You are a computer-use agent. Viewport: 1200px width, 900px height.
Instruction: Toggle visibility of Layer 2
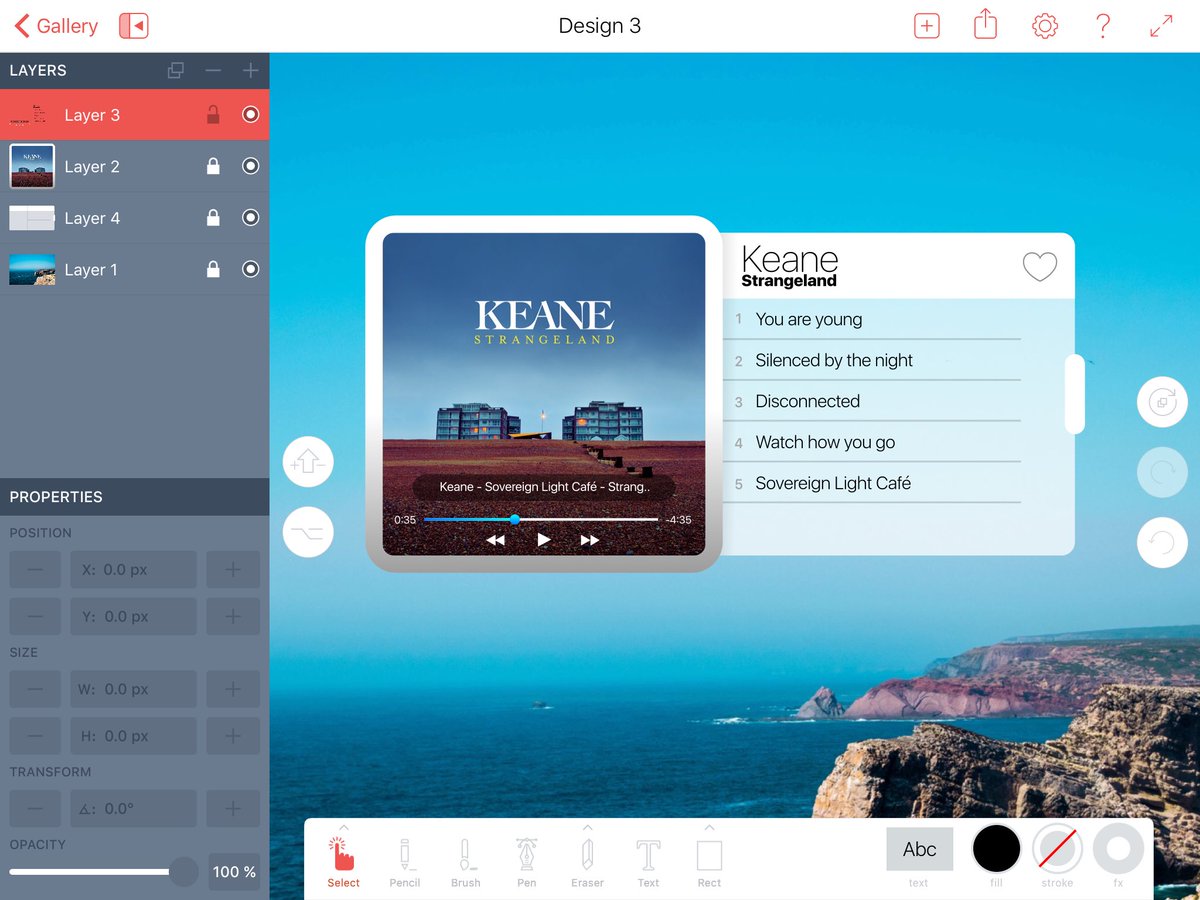251,166
